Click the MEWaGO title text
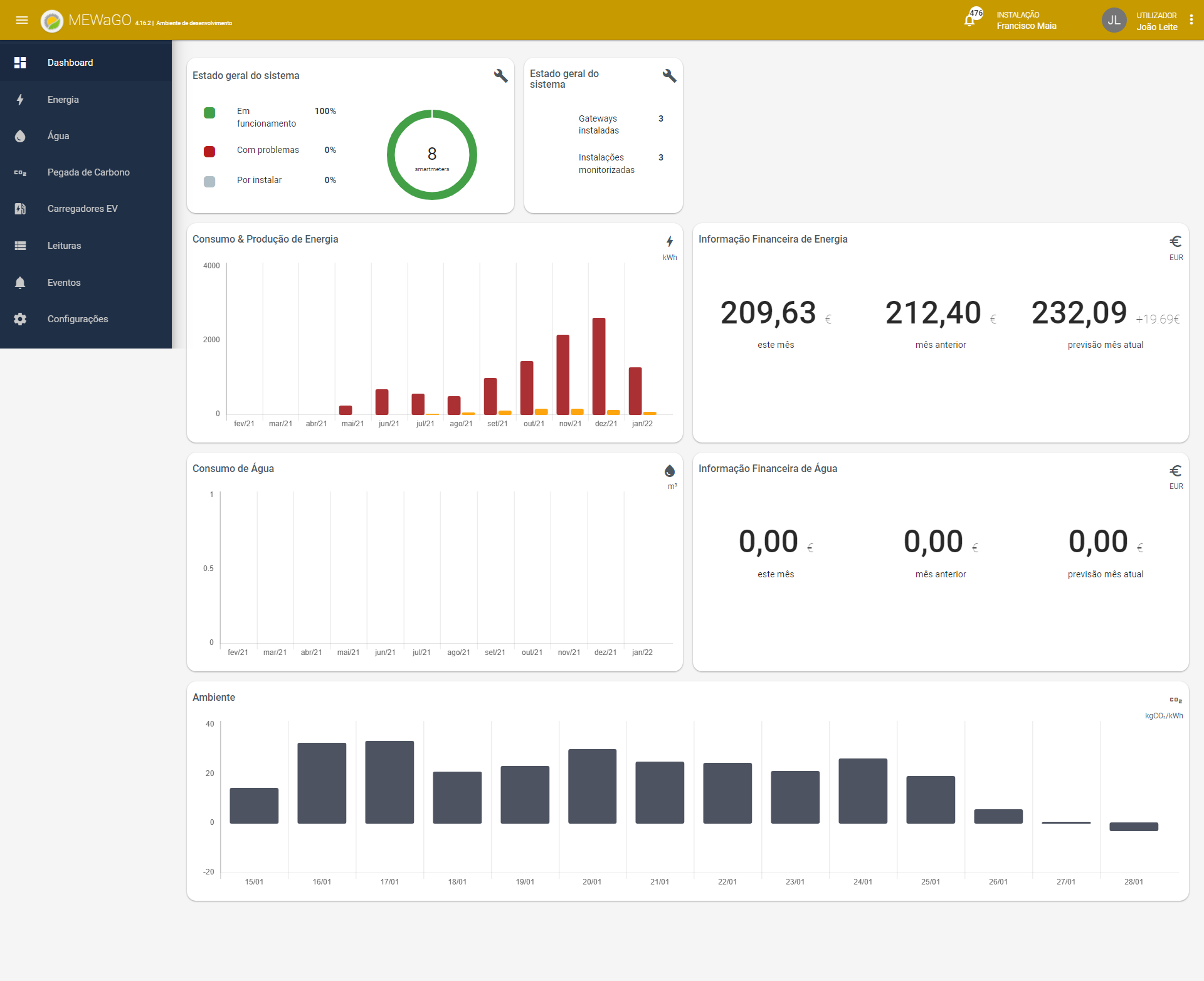 coord(100,20)
